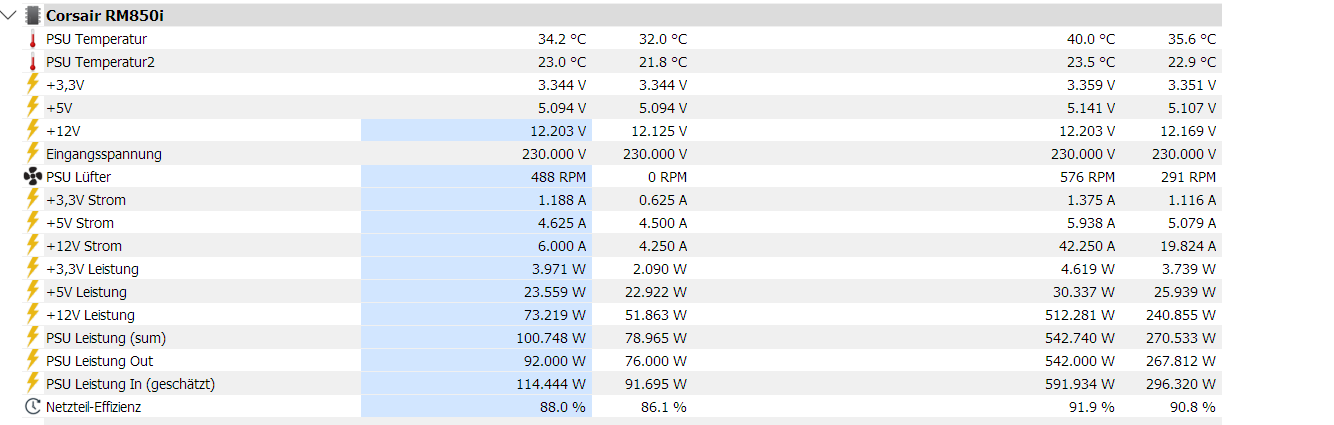The image size is (1334, 425).
Task: Click the thermometer icon for PSU Temperatur2
Action: [x=32, y=62]
